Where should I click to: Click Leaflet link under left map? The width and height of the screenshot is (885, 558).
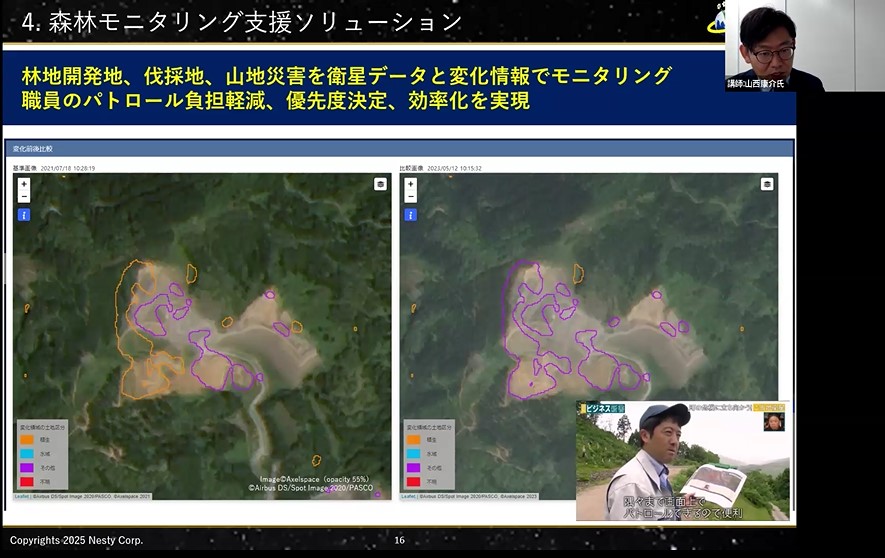[22, 495]
